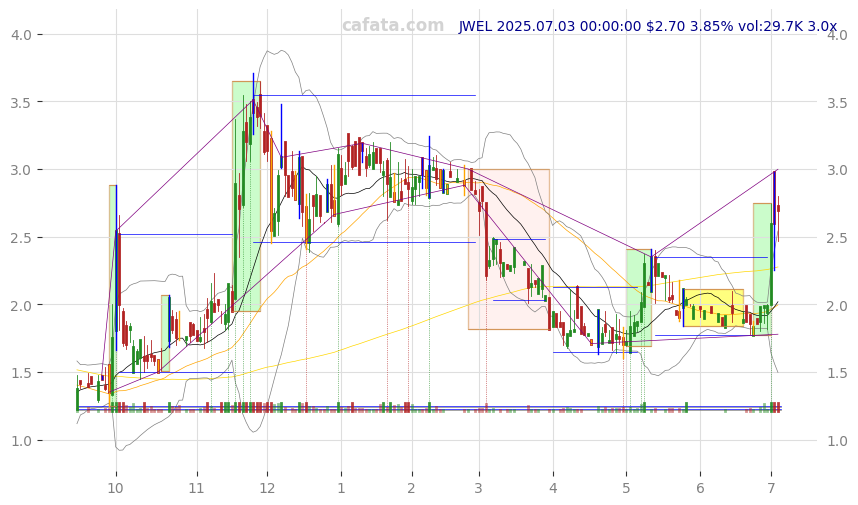Click the 3.5 label on the left axis

[x=21, y=102]
